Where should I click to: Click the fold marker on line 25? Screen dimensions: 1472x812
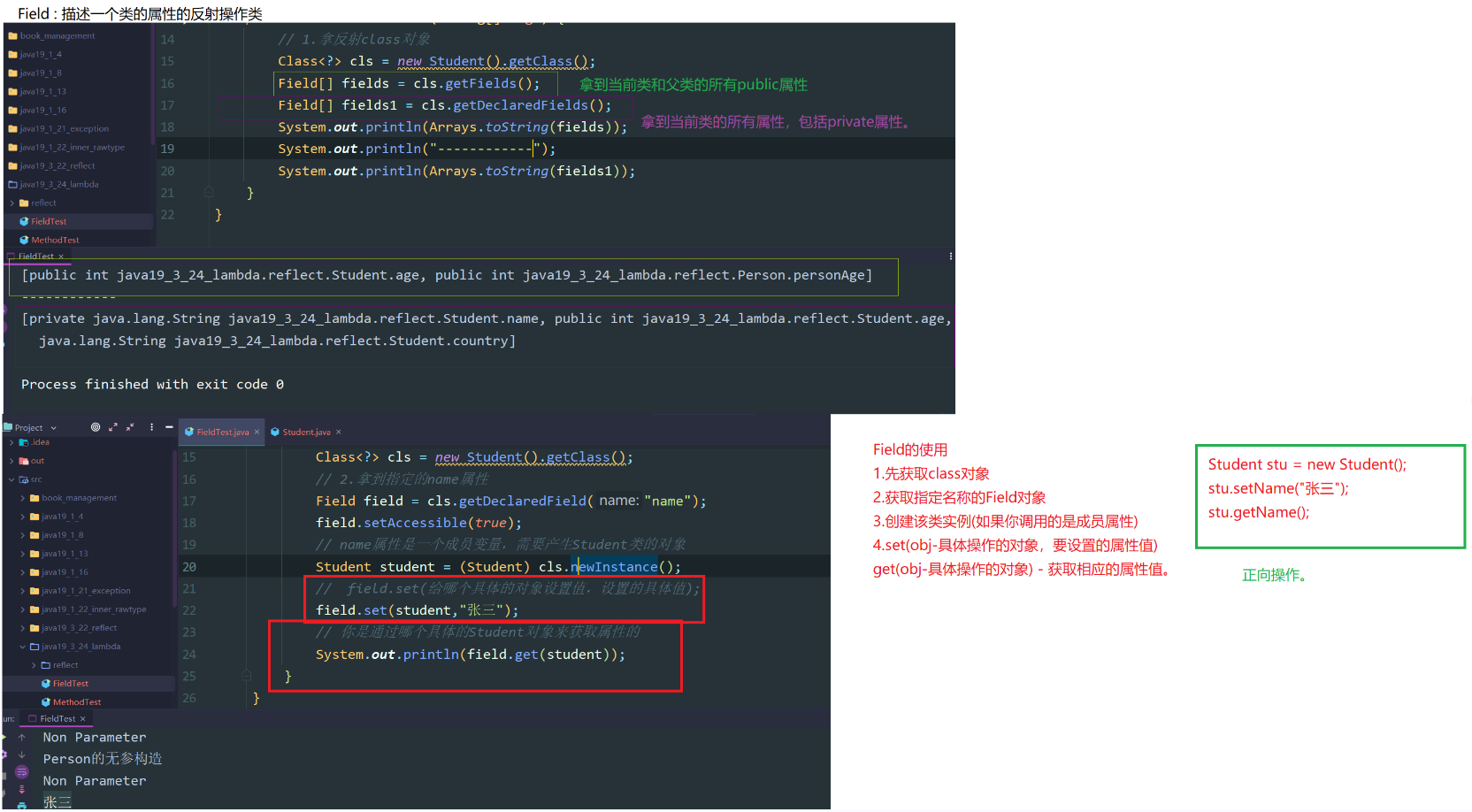(x=247, y=676)
